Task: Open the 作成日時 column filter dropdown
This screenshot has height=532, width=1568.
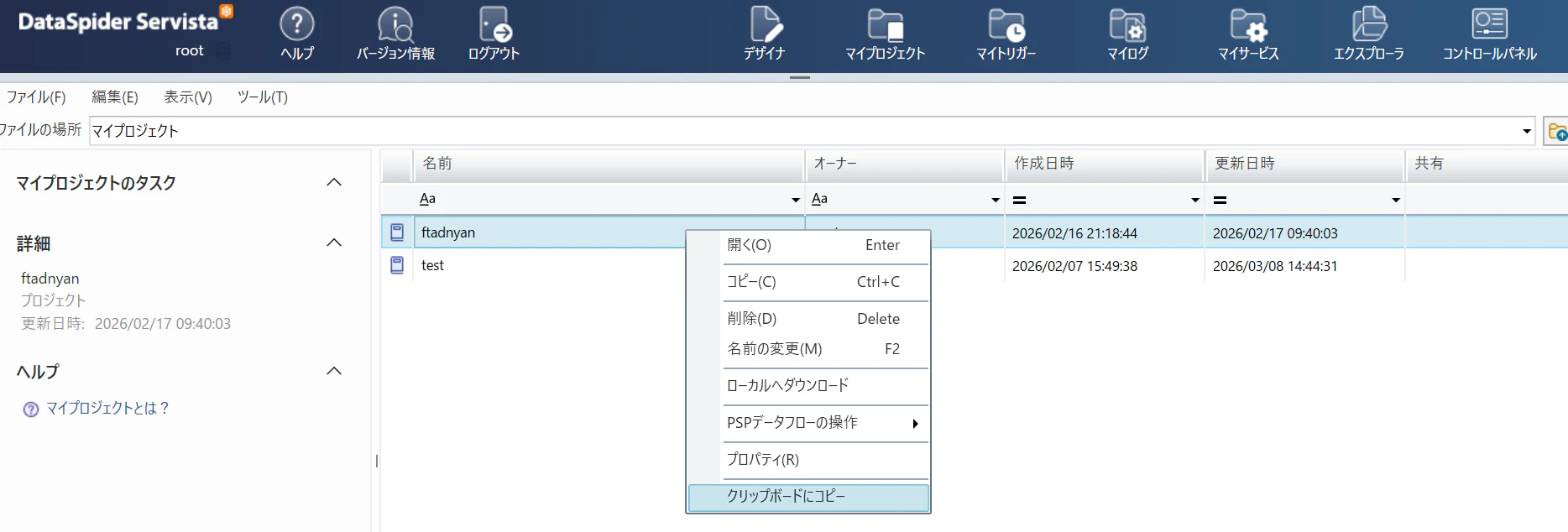Action: (1195, 200)
